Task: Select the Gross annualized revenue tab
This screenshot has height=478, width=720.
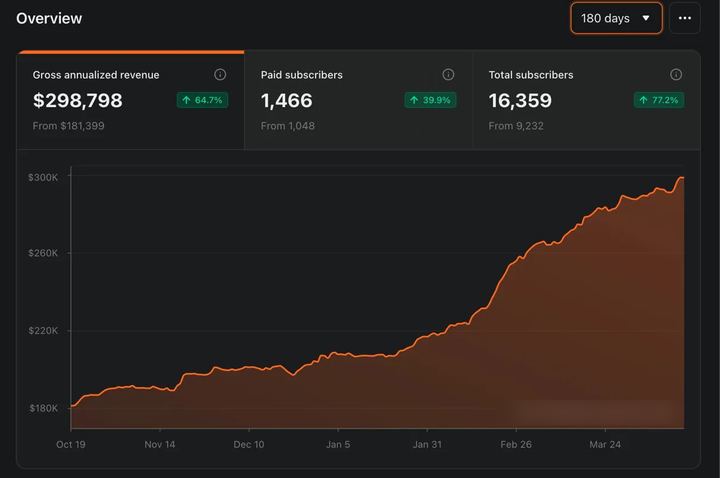Action: tap(130, 100)
